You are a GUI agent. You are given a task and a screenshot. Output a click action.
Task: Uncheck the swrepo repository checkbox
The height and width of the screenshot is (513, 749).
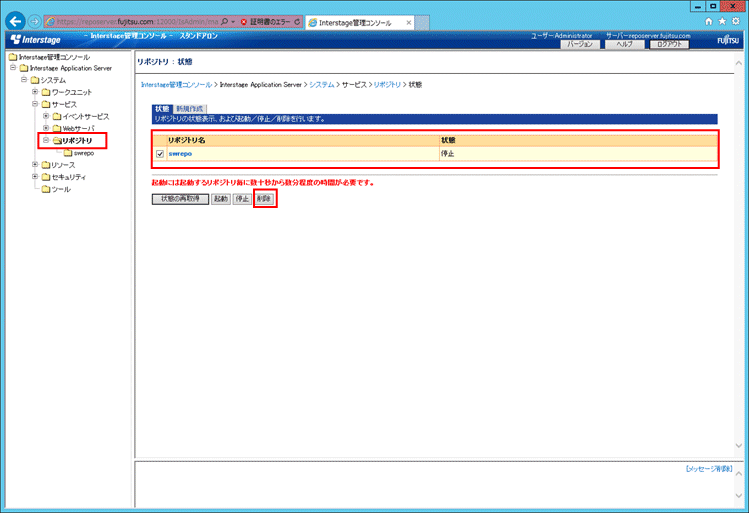pos(160,154)
